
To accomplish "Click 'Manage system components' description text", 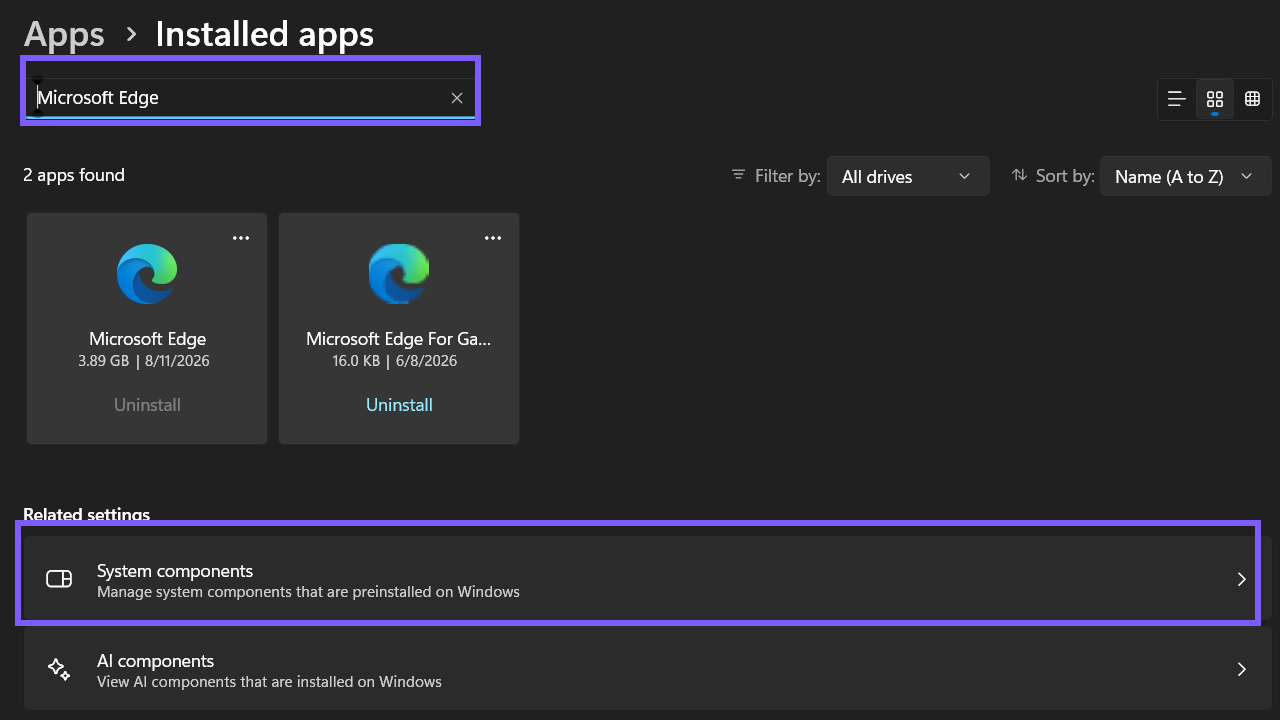I will [308, 592].
